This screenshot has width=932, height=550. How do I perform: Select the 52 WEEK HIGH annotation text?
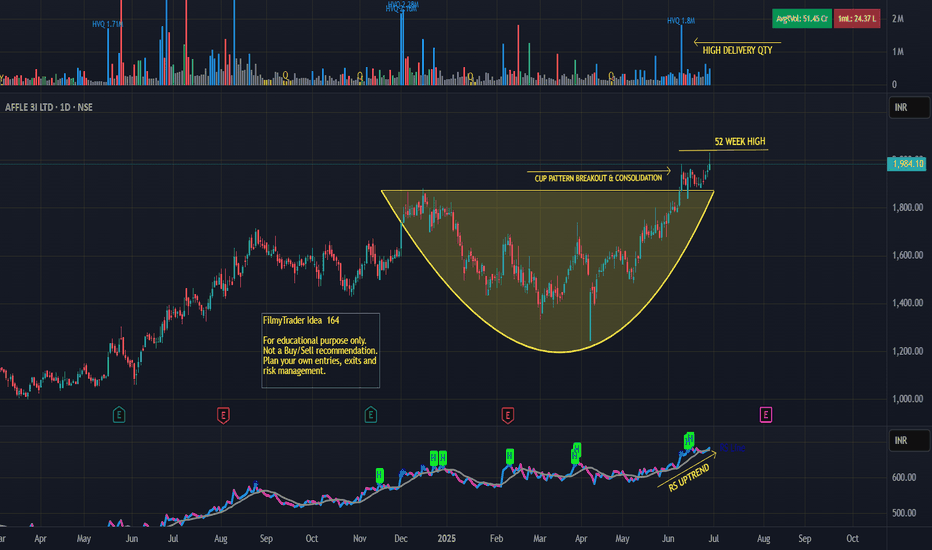pyautogui.click(x=740, y=142)
